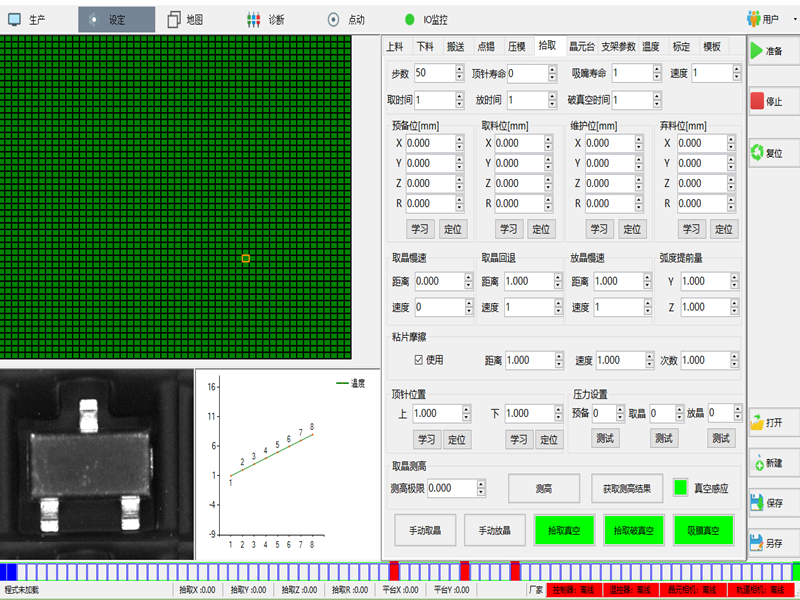Click the 打开 open file button
This screenshot has height=600, width=800.
(x=773, y=422)
